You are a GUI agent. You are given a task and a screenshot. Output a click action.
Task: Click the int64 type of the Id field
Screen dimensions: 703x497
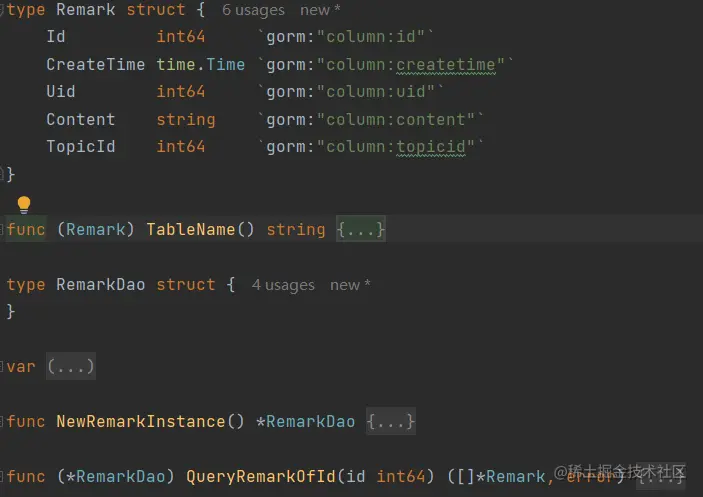[x=181, y=36]
